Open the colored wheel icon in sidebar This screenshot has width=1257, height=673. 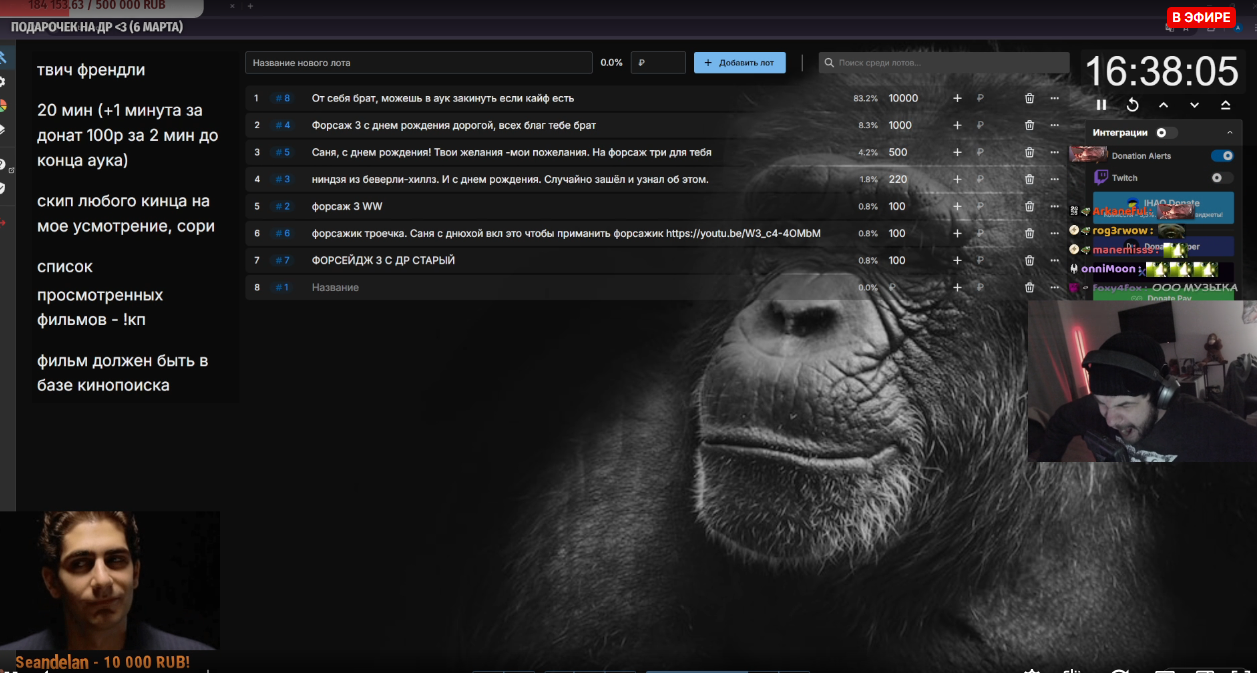[3, 105]
